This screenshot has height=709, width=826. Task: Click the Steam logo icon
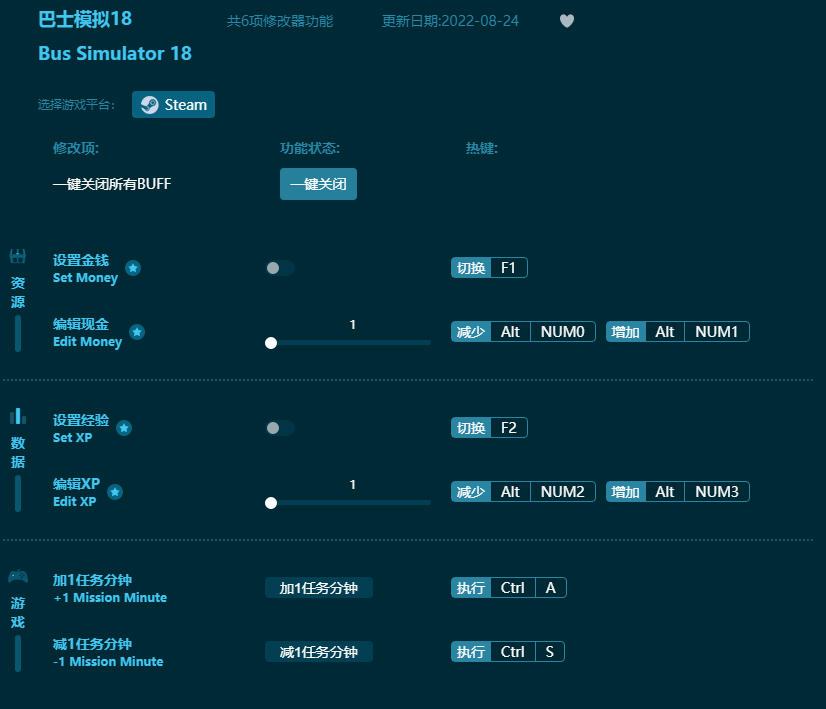150,105
